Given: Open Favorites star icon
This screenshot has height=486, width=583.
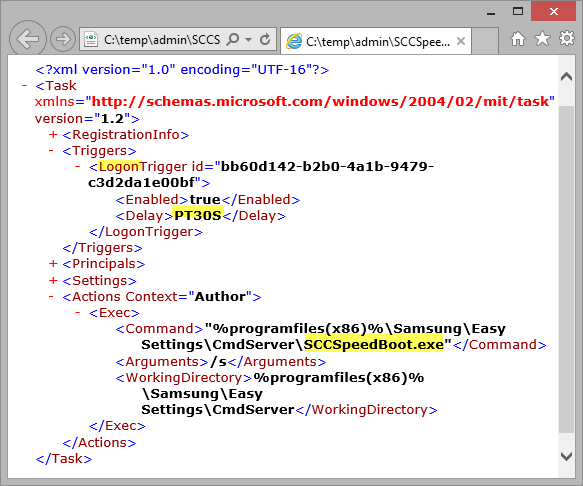Looking at the screenshot, I should click(542, 38).
